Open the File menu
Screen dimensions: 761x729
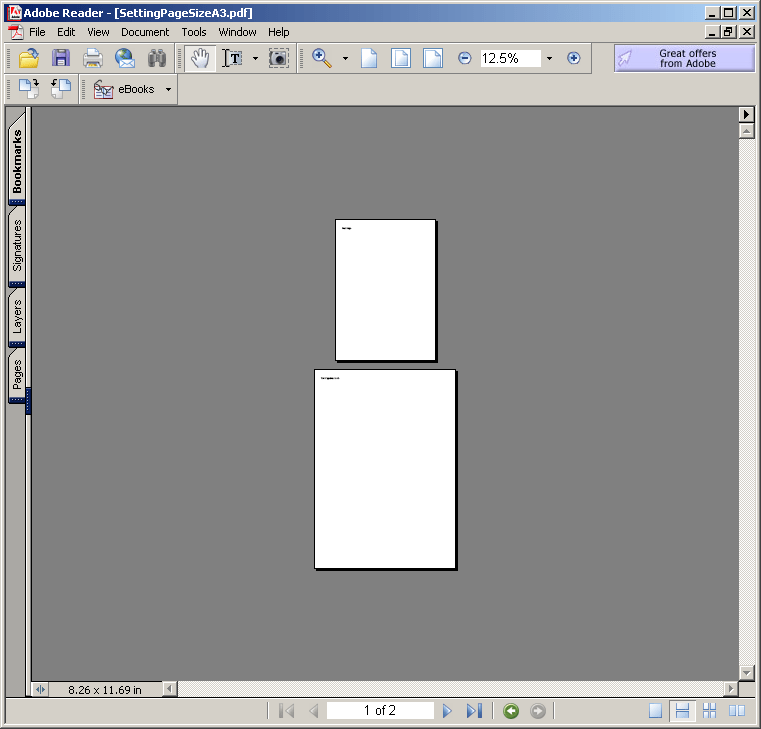point(37,32)
